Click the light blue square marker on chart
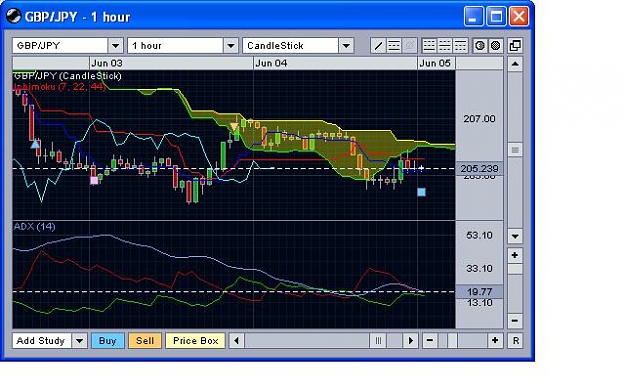The height and width of the screenshot is (391, 625). (421, 192)
